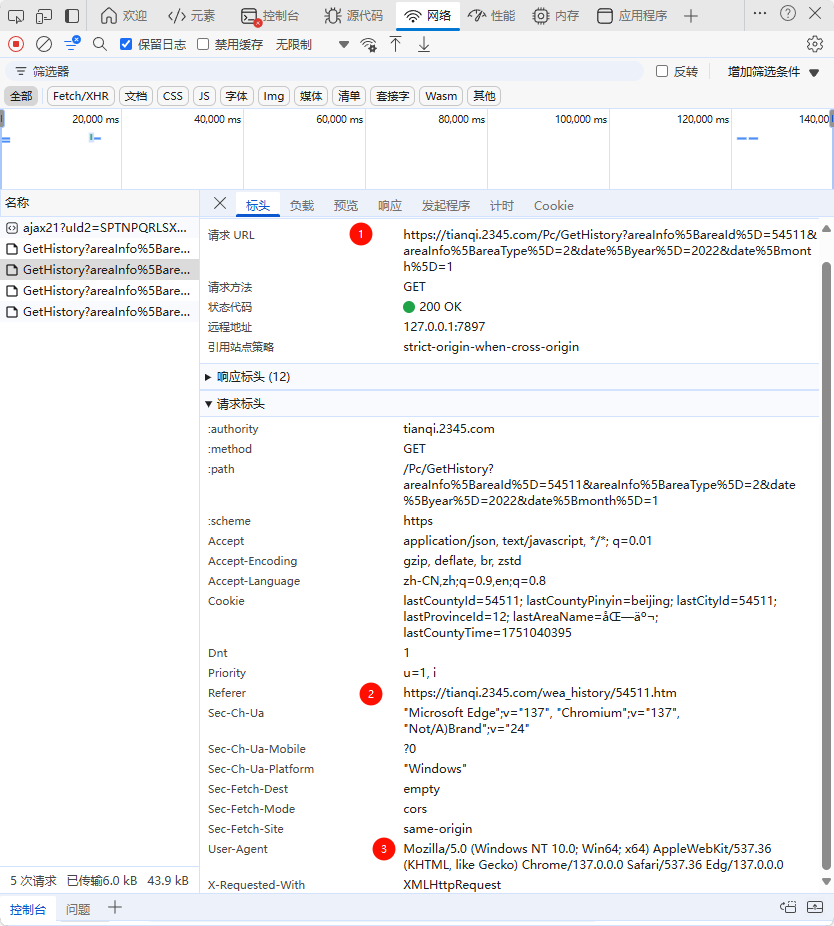This screenshot has width=834, height=926.
Task: Clear the network log
Action: click(44, 44)
